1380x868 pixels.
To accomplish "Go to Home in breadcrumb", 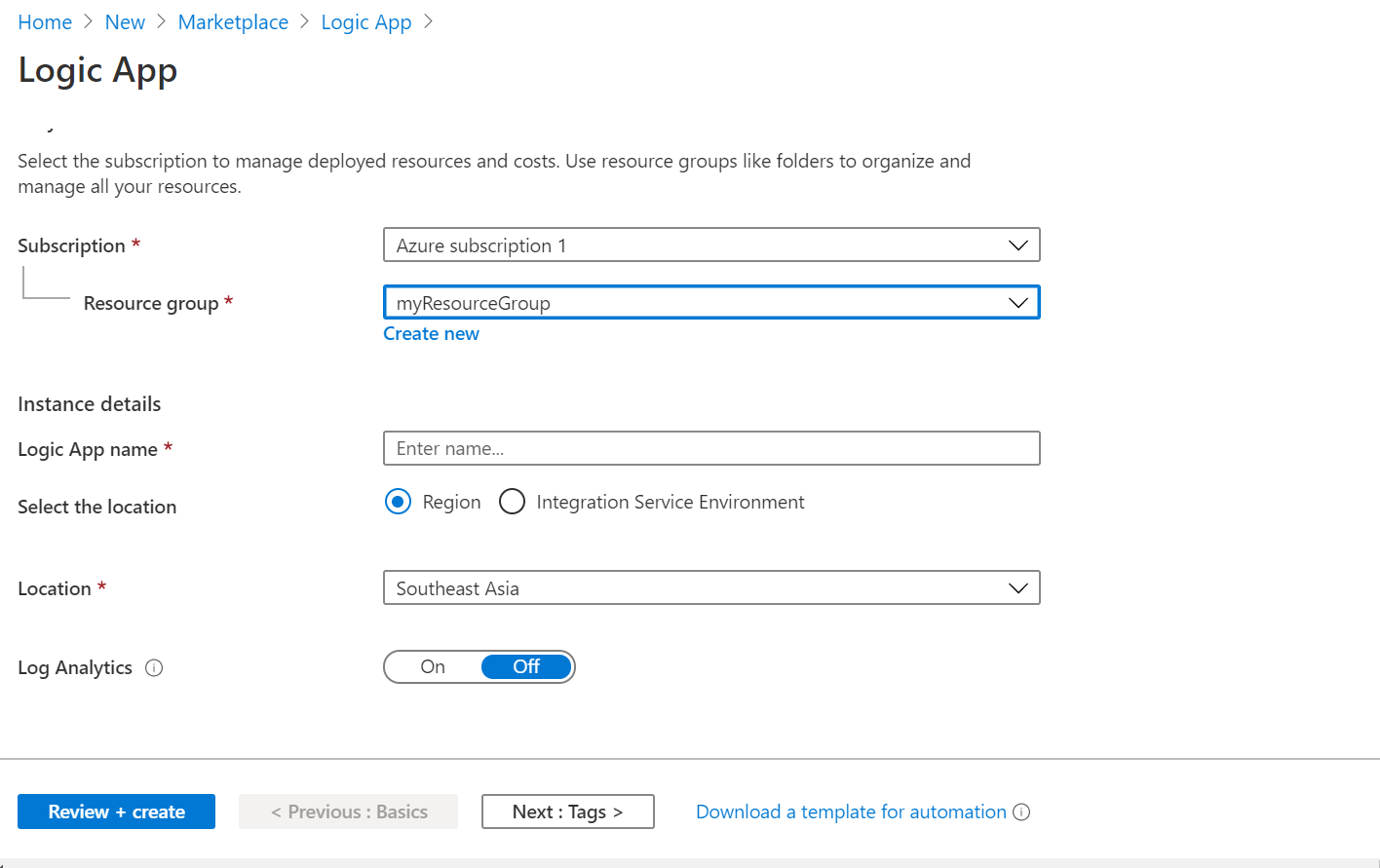I will pyautogui.click(x=45, y=22).
